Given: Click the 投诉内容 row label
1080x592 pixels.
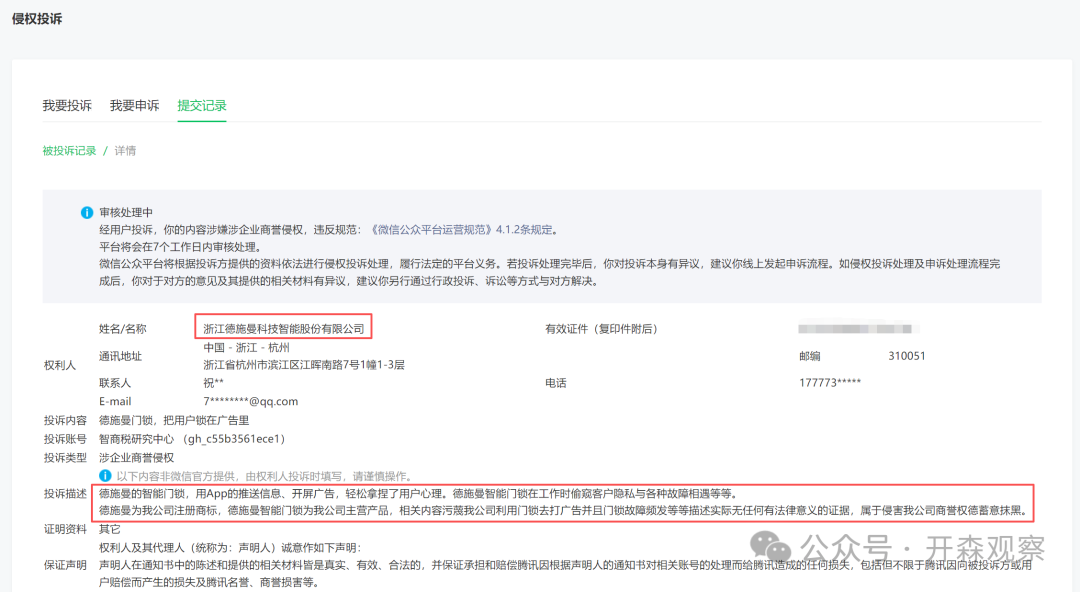Looking at the screenshot, I should pos(65,420).
